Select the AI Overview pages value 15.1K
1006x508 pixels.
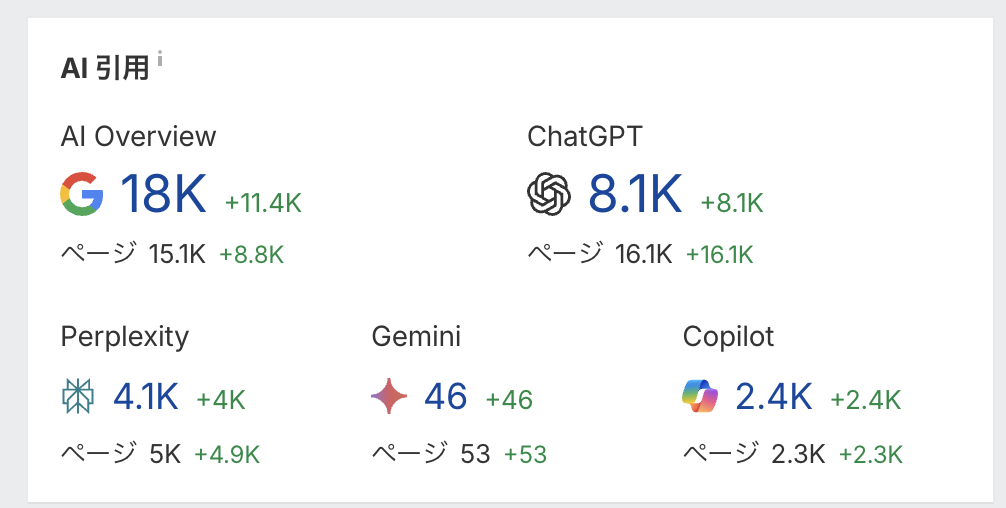[177, 254]
